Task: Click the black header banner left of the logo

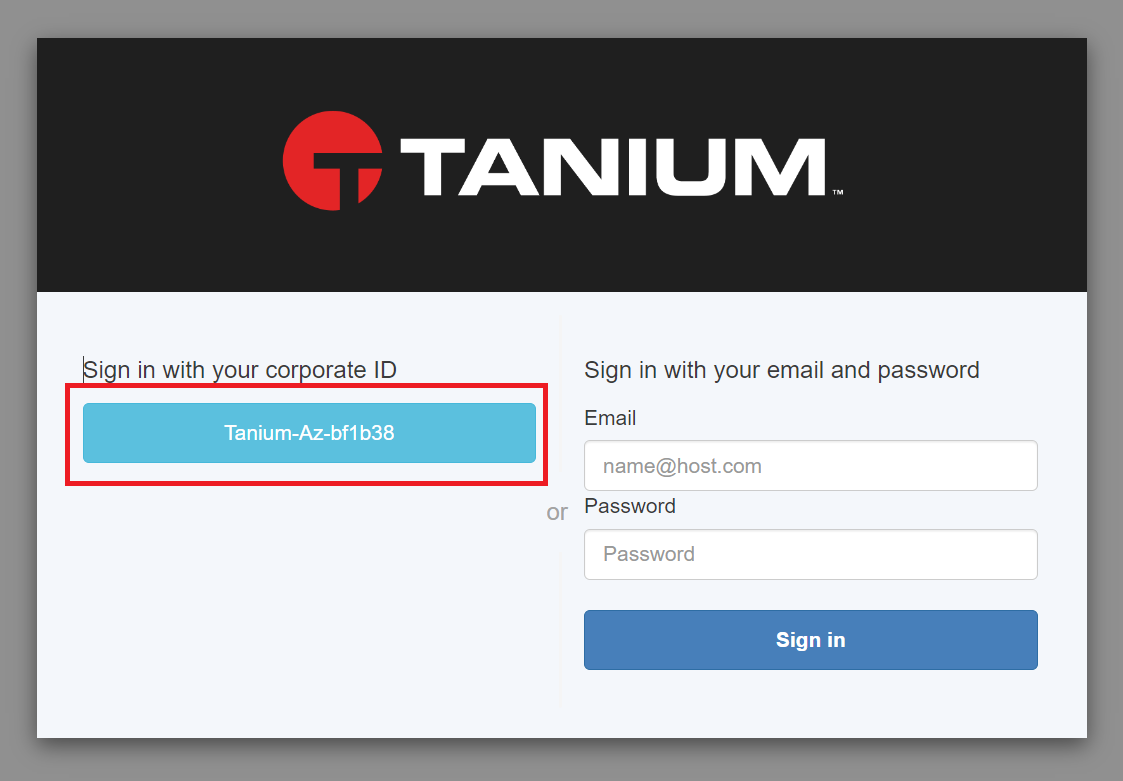Action: [x=150, y=165]
